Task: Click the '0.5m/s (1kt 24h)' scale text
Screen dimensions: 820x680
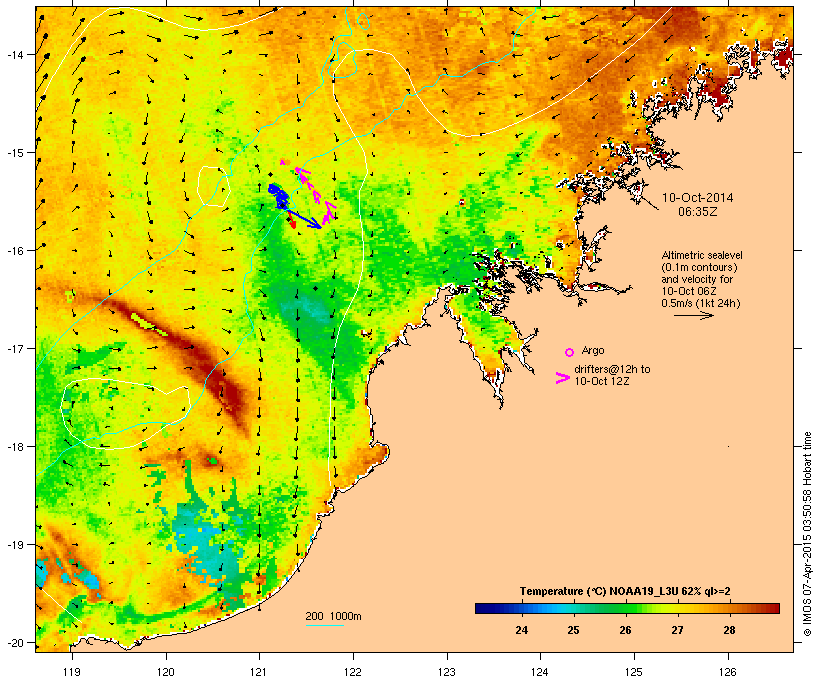Action: click(701, 303)
